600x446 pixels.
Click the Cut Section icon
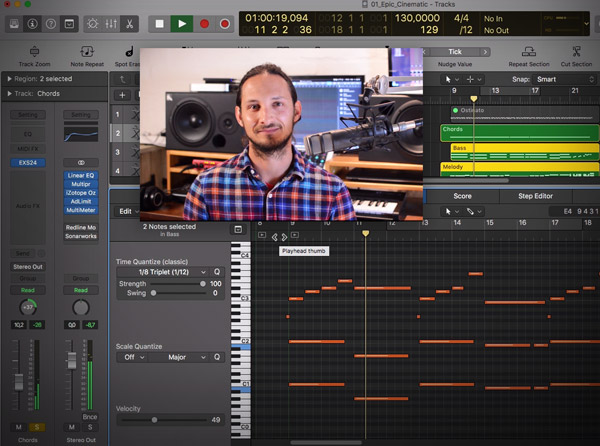pos(576,51)
